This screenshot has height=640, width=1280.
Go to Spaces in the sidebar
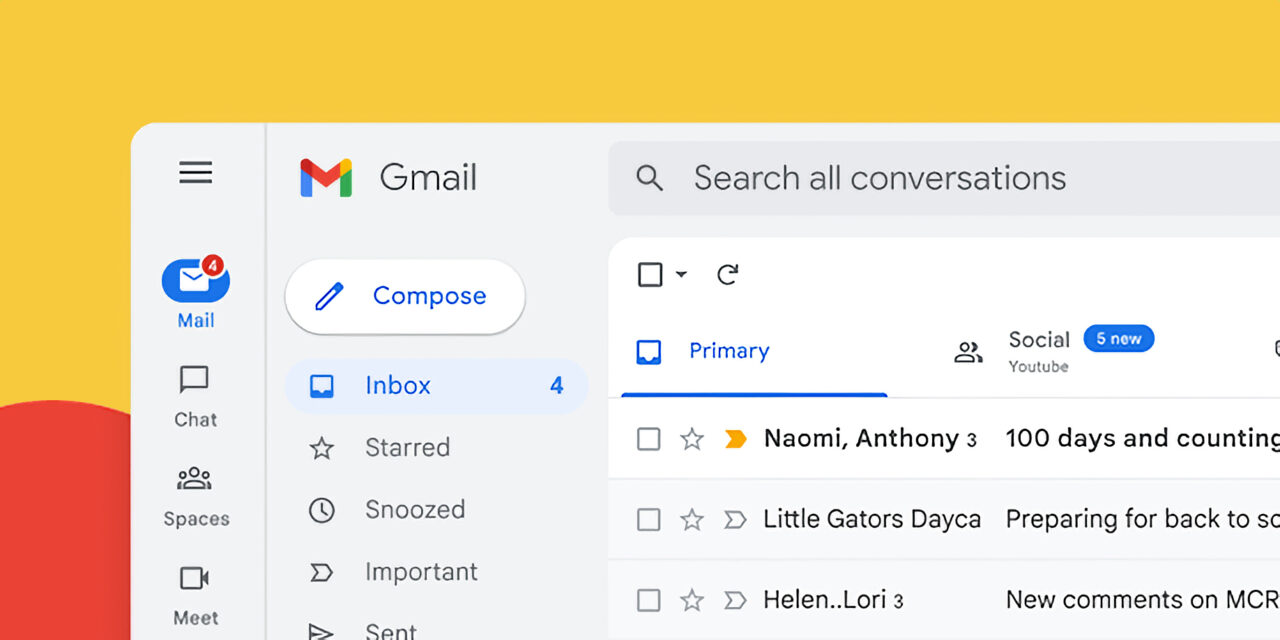[x=195, y=480]
